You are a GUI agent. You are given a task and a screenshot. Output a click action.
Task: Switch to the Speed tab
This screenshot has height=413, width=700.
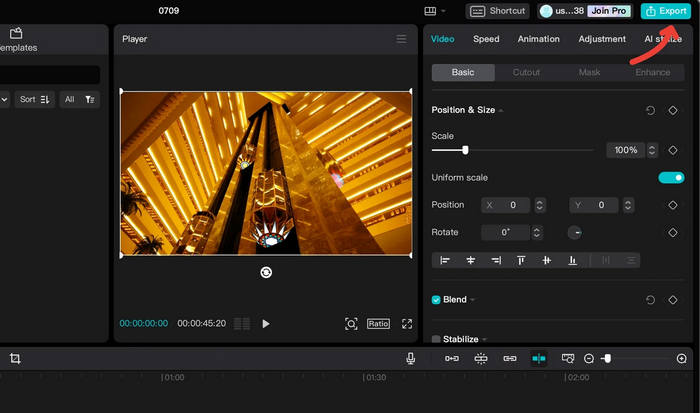coord(486,39)
